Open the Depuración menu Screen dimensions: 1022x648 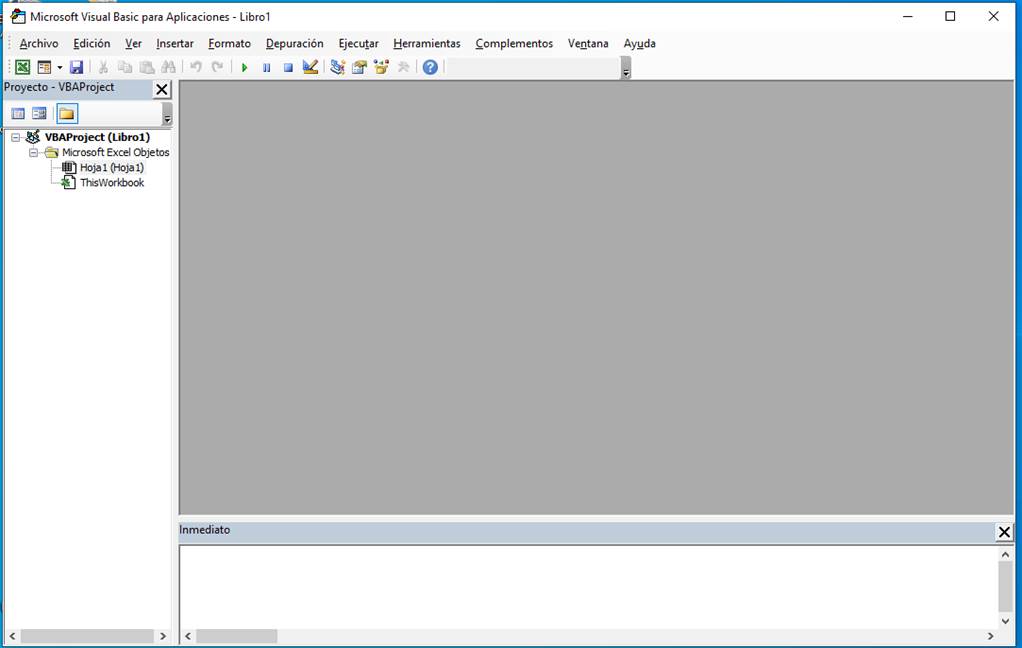295,44
